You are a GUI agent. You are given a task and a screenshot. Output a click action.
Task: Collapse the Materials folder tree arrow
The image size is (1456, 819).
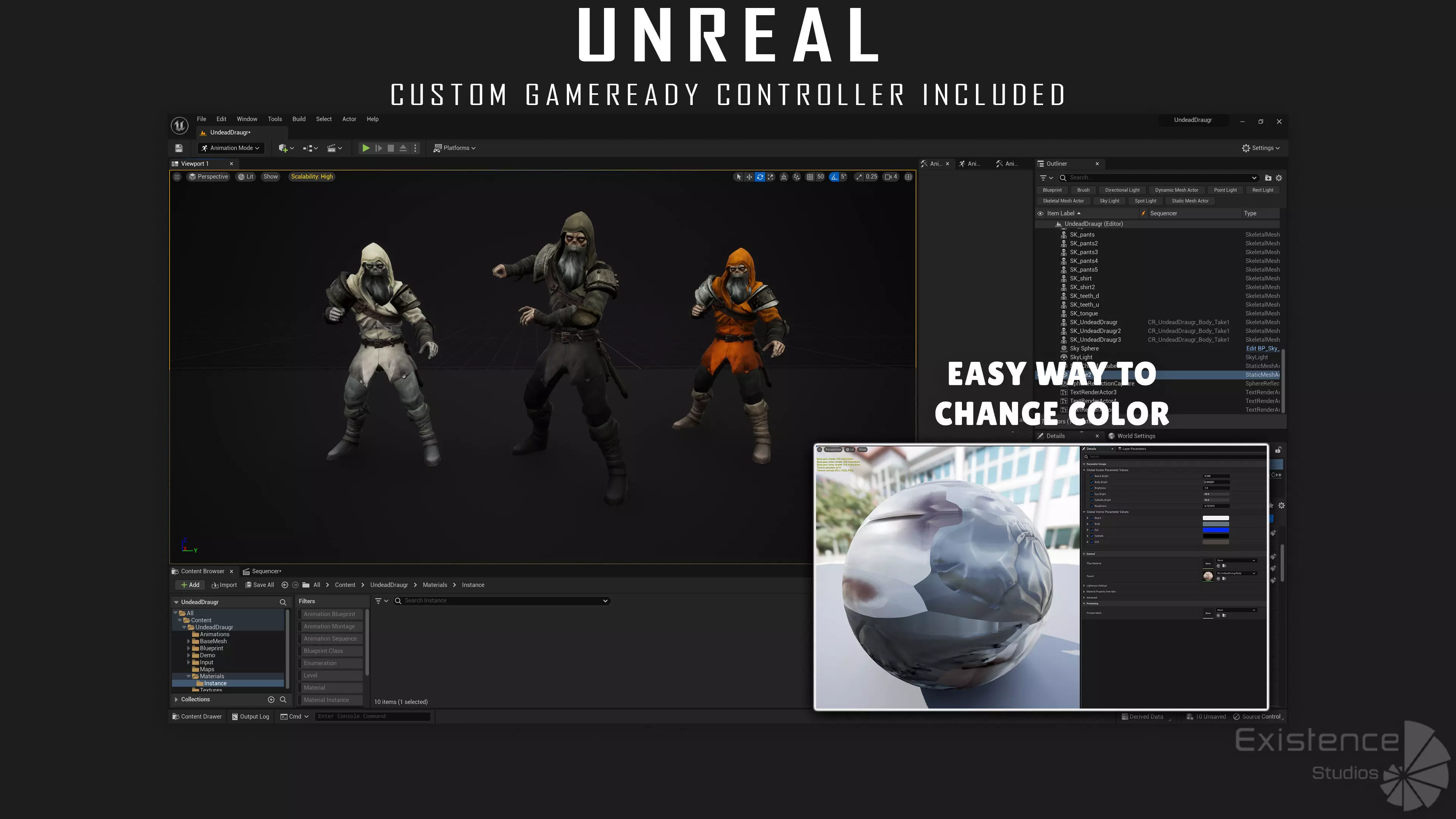189,676
